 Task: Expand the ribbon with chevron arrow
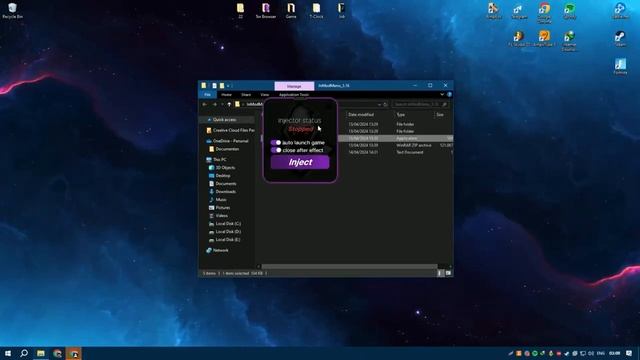442,95
